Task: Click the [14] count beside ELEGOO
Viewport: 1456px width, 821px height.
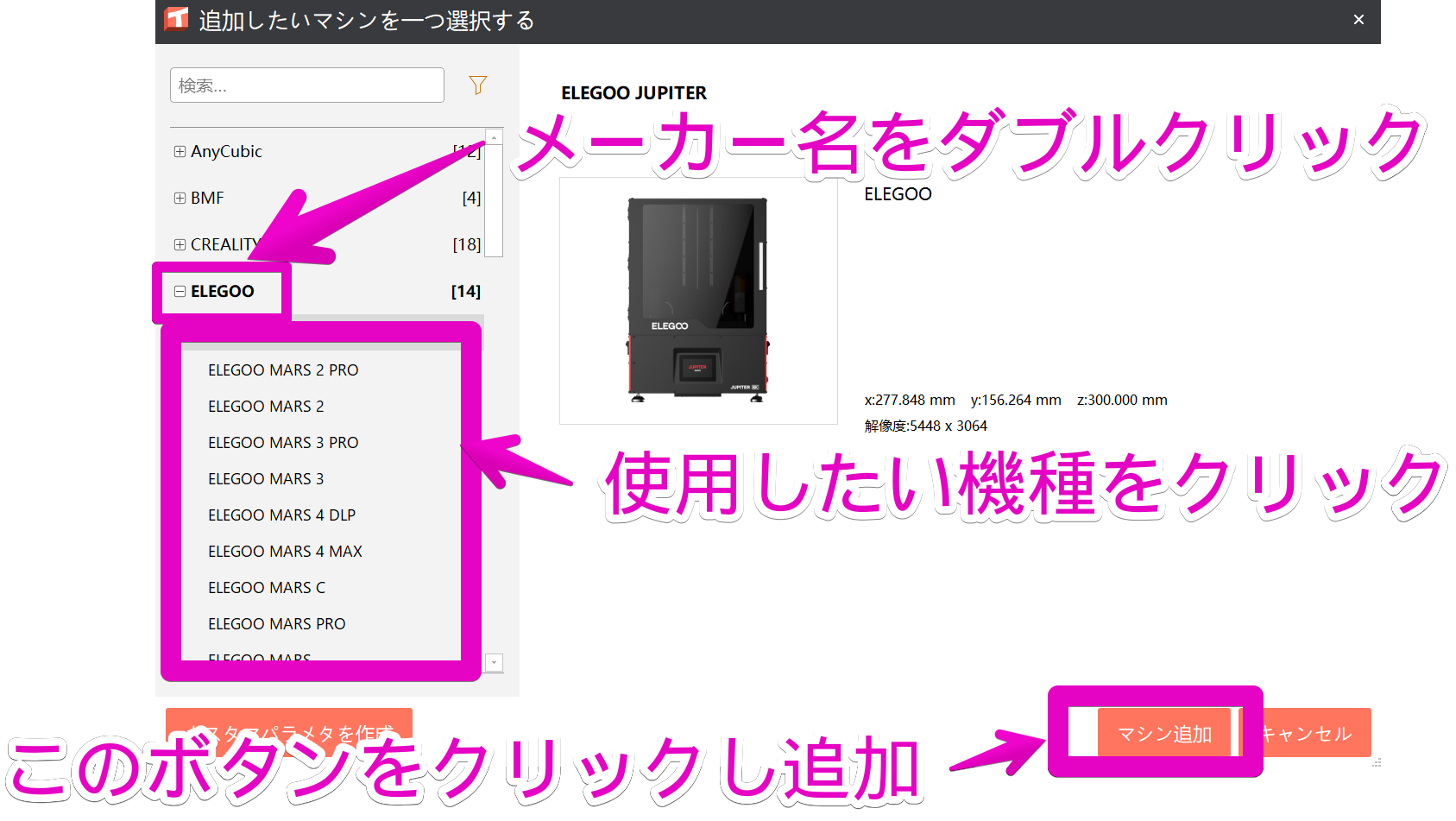Action: coord(466,291)
